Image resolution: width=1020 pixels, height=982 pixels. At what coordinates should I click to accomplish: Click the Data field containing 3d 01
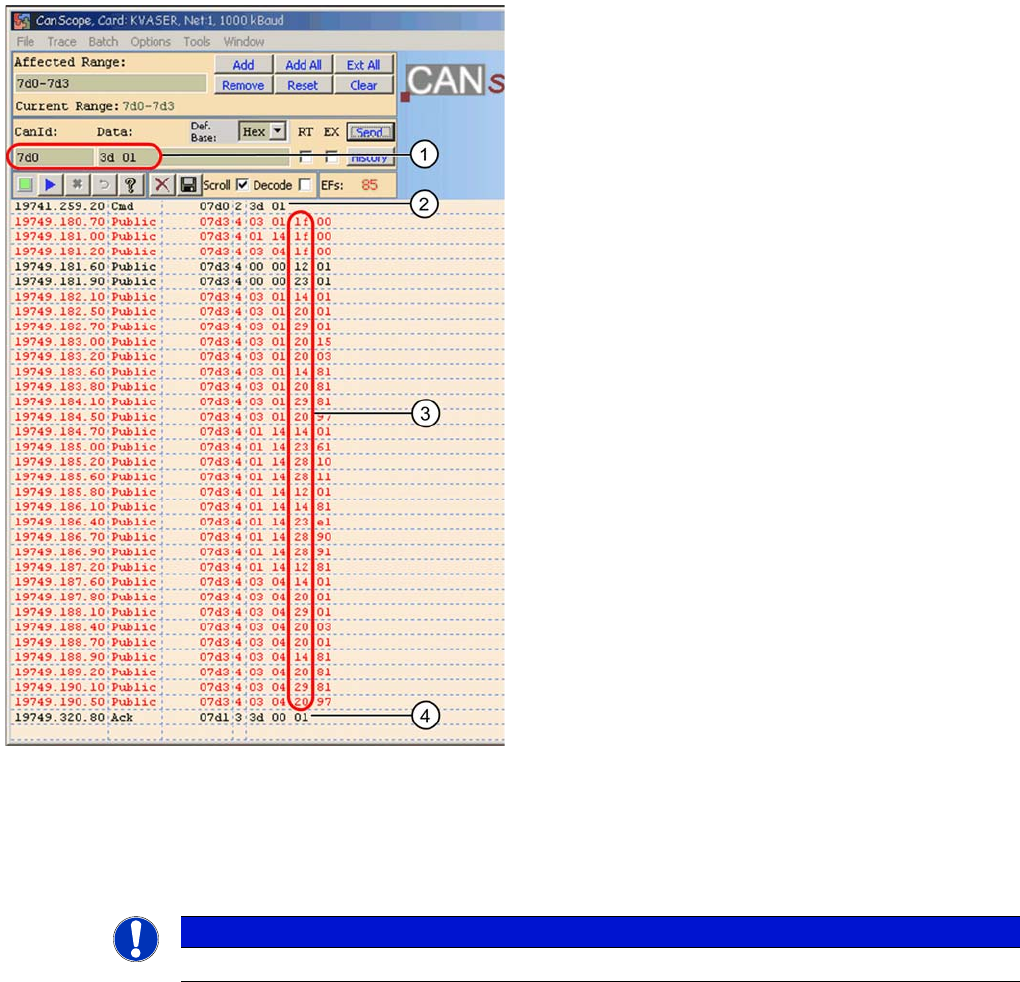tap(193, 157)
